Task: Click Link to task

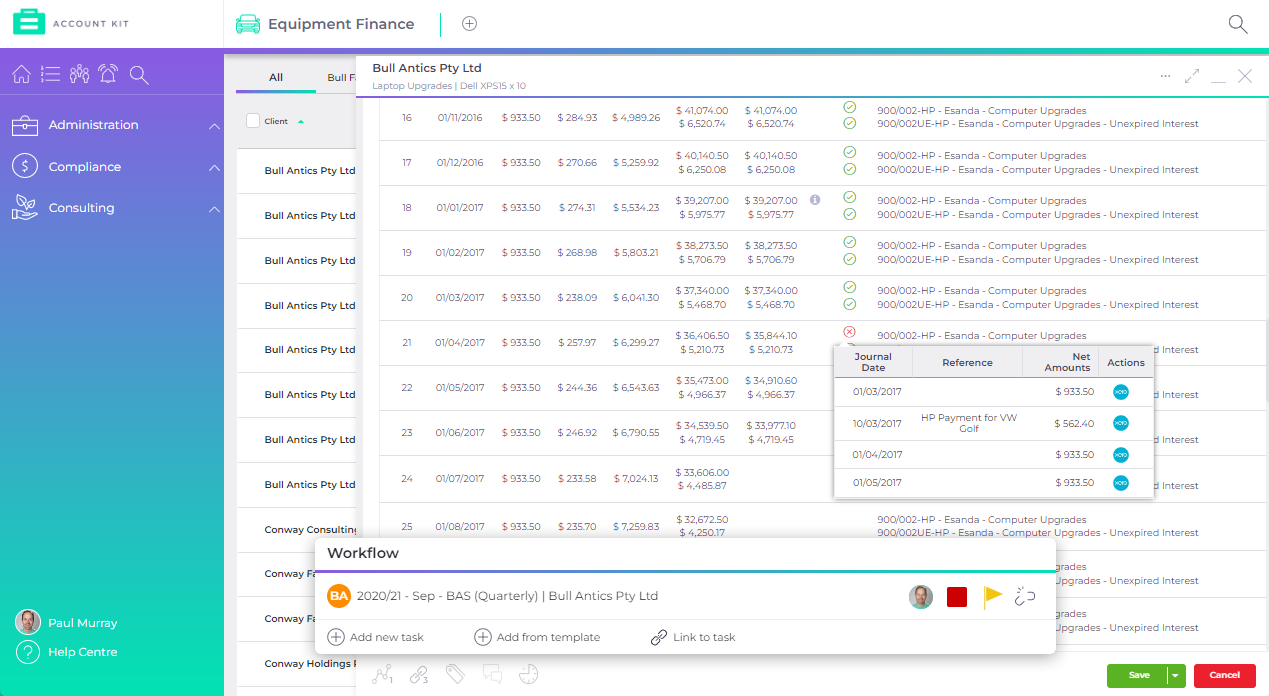Action: tap(693, 637)
